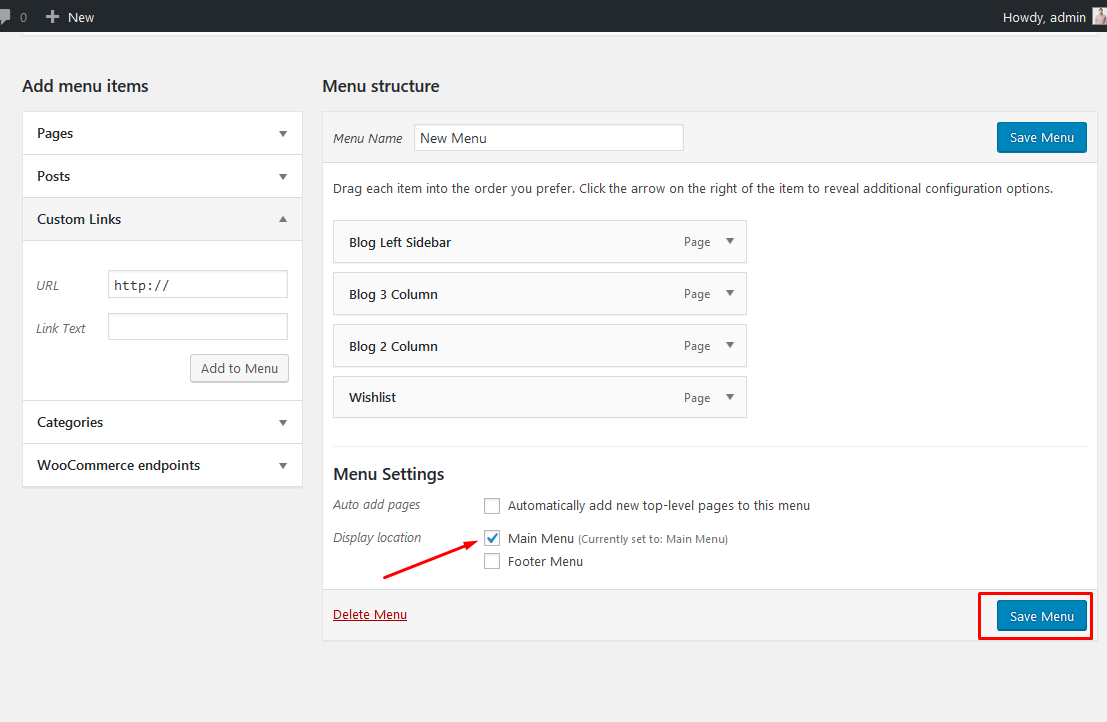Uncheck the Main Menu display location
This screenshot has height=722, width=1107.
click(x=492, y=538)
